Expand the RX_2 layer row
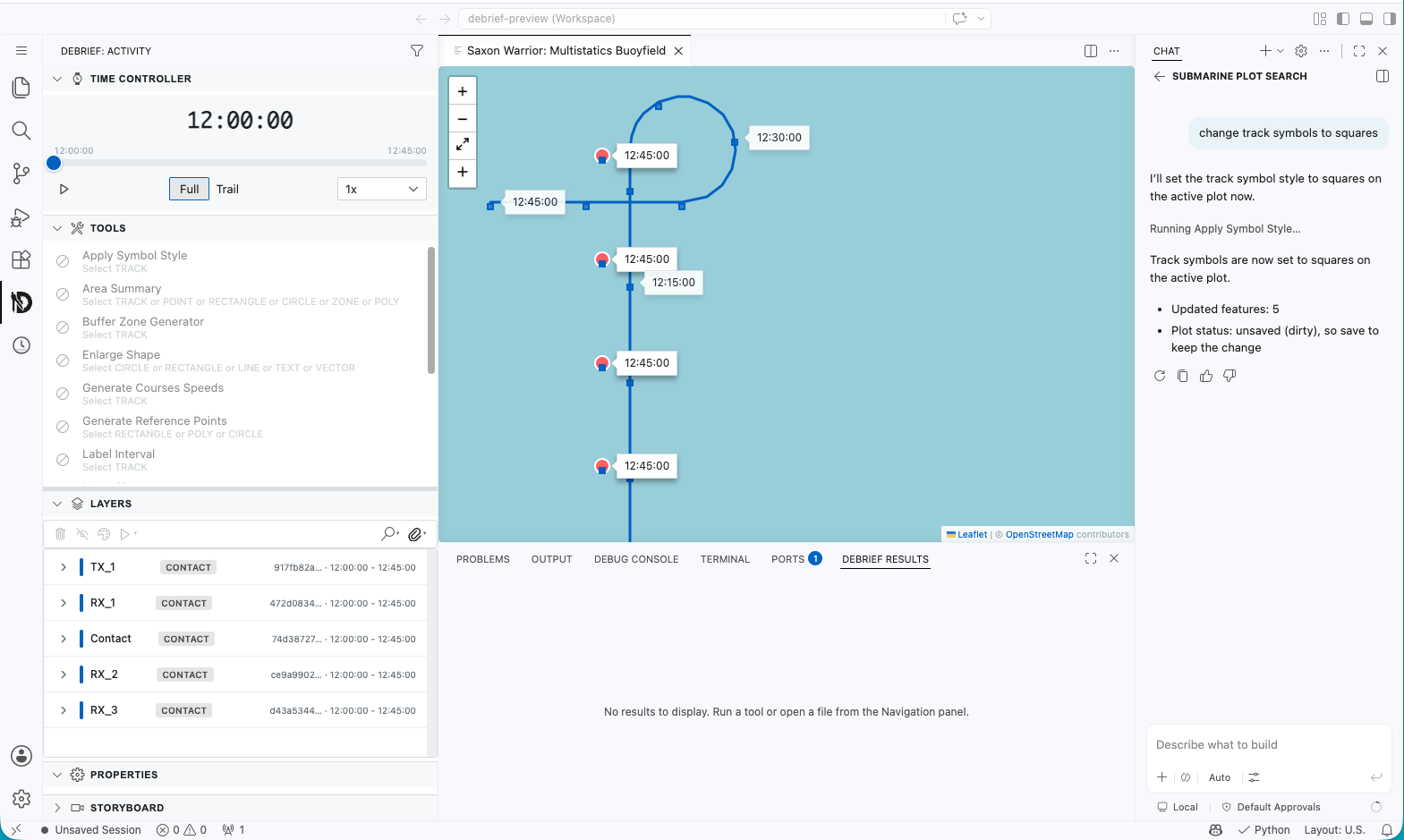This screenshot has width=1404, height=840. coord(64,675)
